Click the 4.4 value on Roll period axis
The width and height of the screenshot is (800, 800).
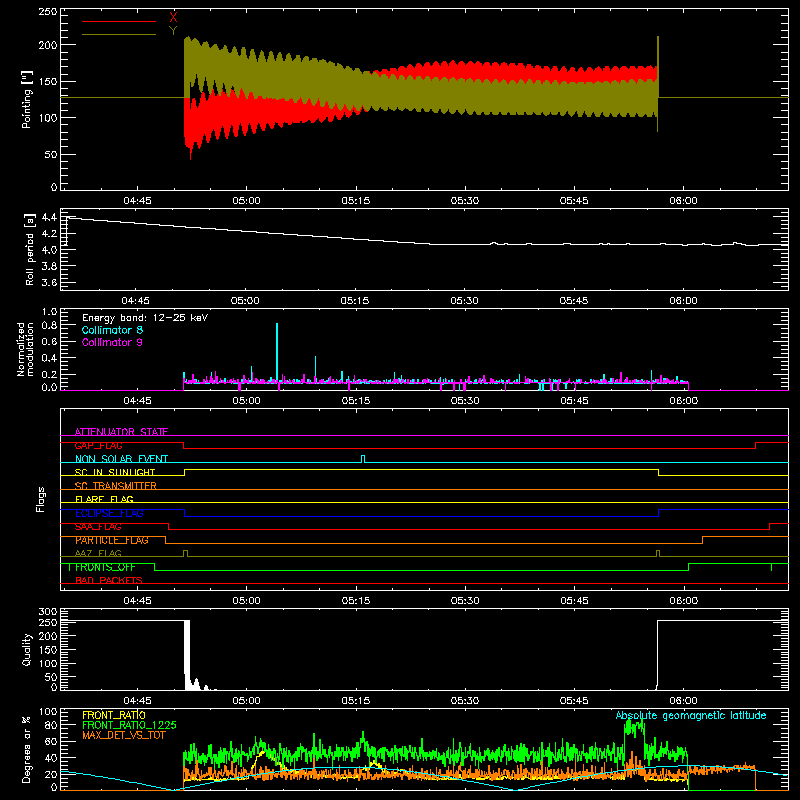click(x=49, y=217)
